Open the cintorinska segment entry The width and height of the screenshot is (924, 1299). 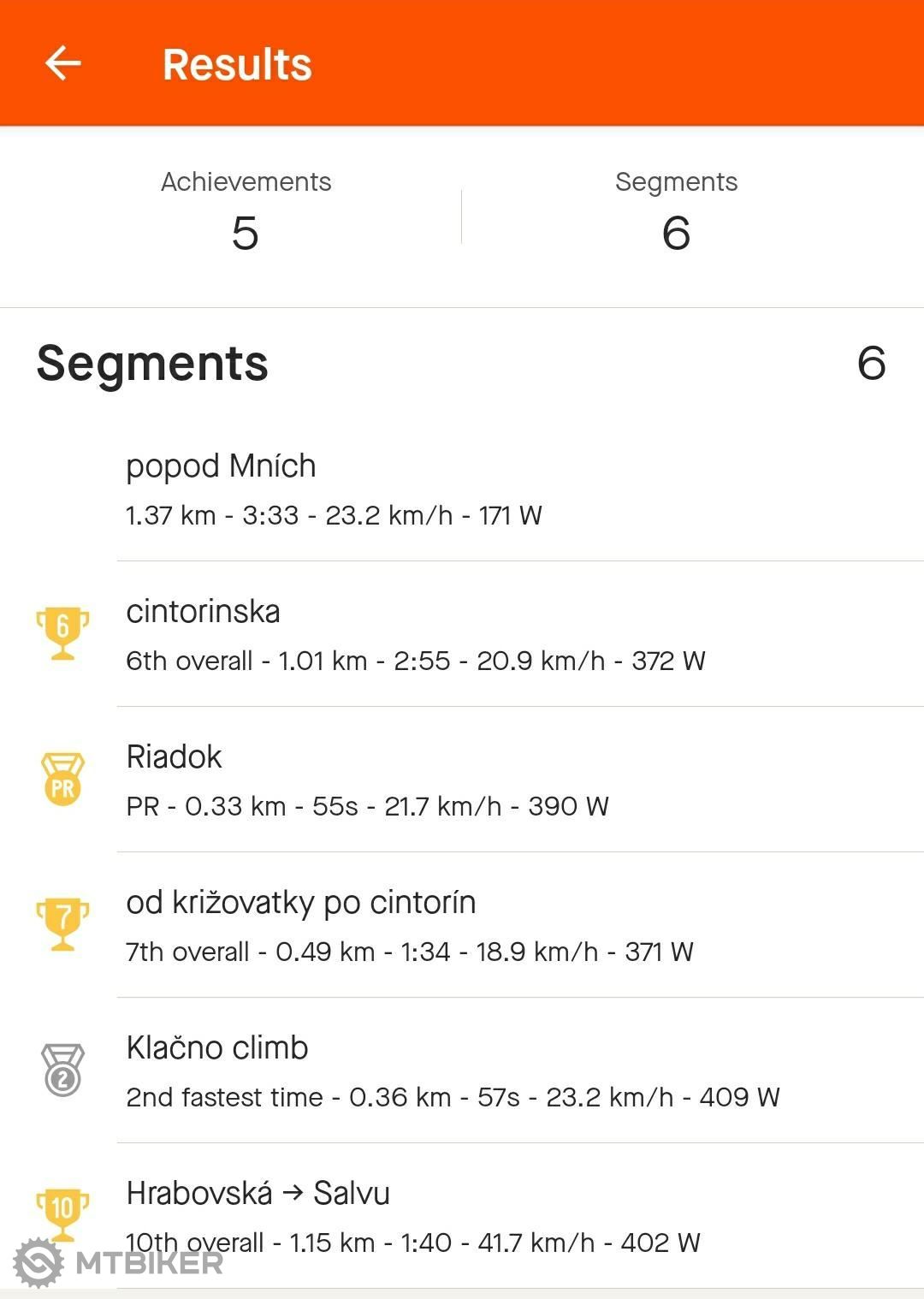(x=462, y=634)
